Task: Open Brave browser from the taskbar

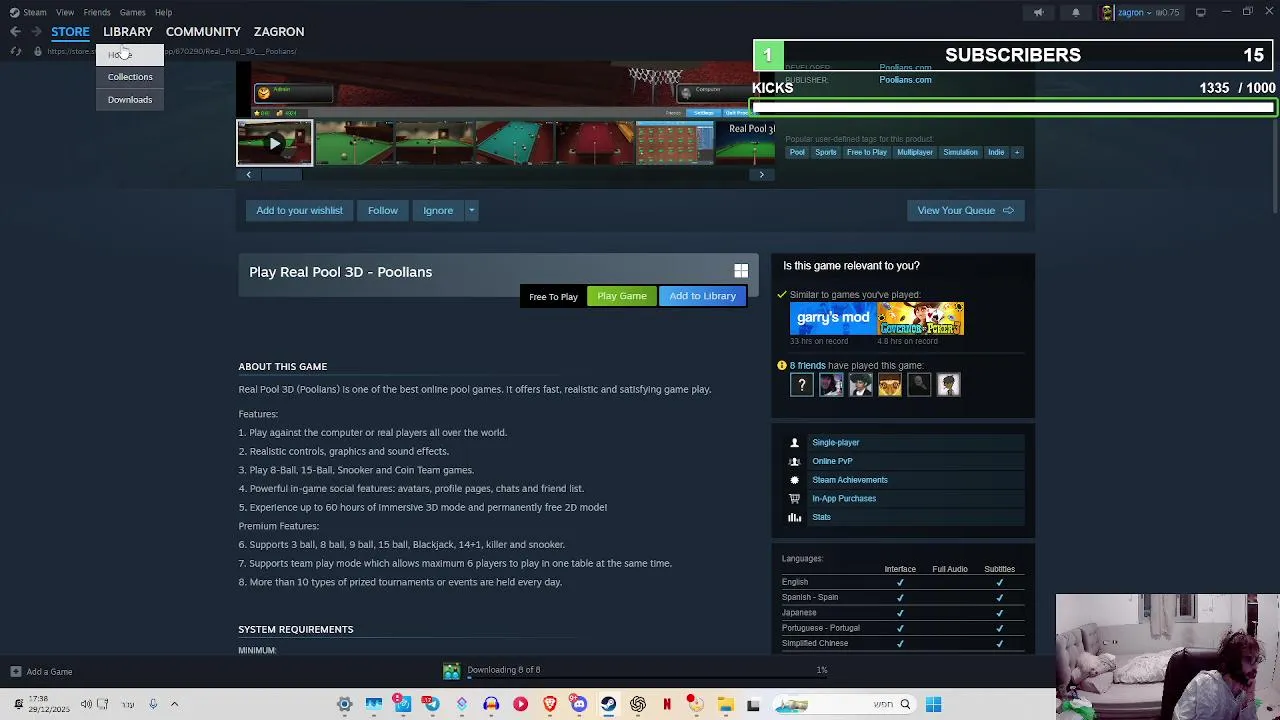Action: tap(549, 704)
